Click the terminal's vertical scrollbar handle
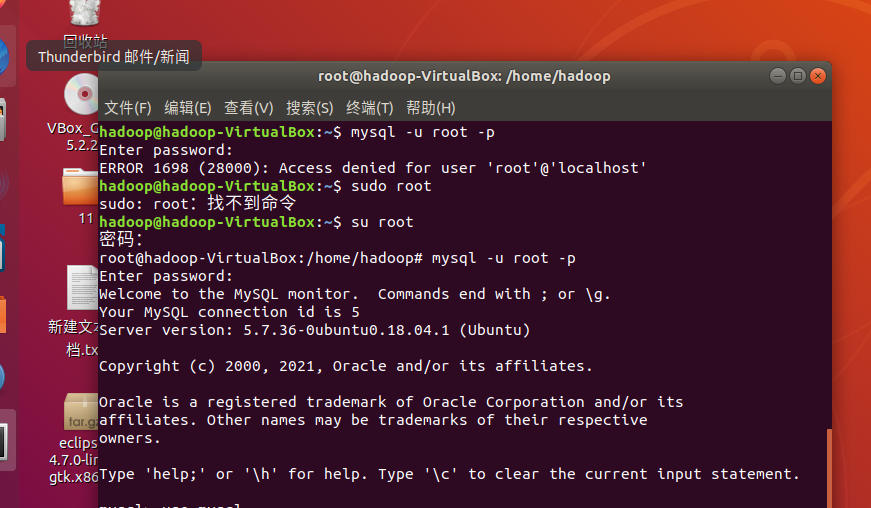 829,467
